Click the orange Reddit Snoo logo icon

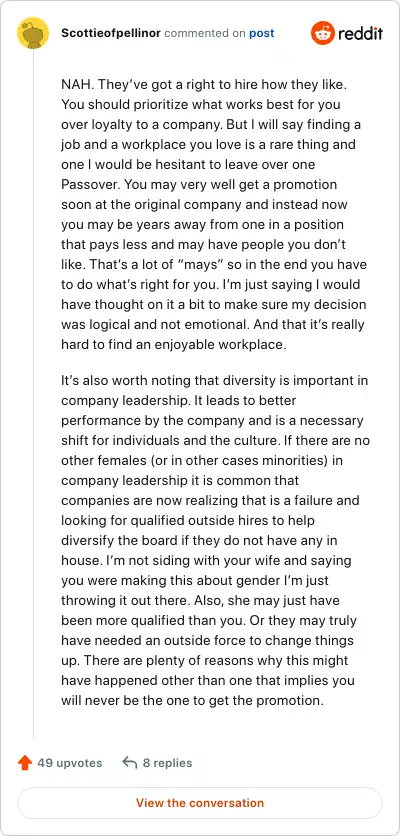pos(323,33)
